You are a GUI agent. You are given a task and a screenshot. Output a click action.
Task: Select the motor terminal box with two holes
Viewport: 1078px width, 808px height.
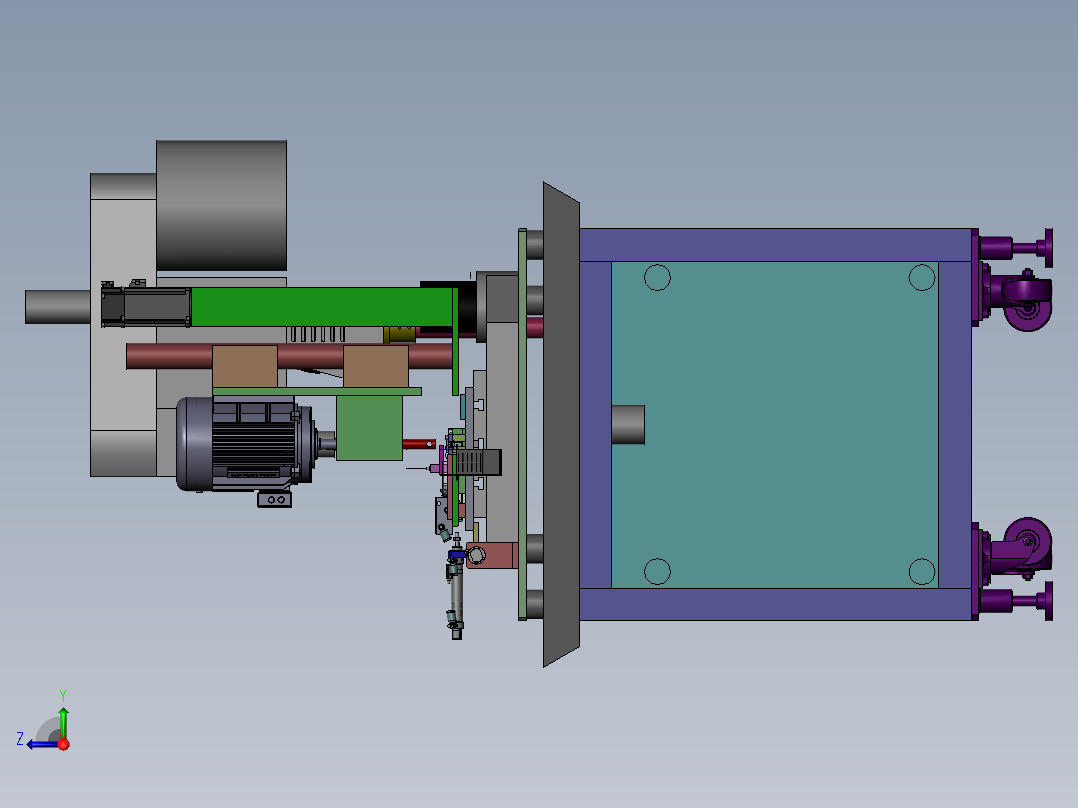[274, 499]
